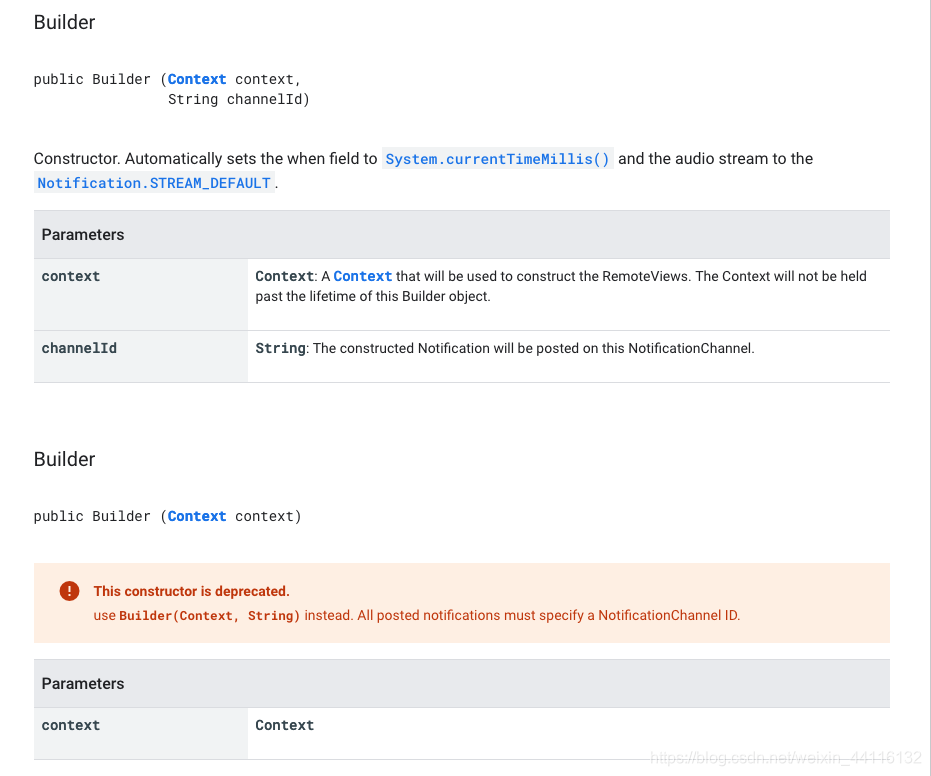Click Builder(Context, String) in the deprecation notice
This screenshot has width=931, height=776.
tap(210, 616)
